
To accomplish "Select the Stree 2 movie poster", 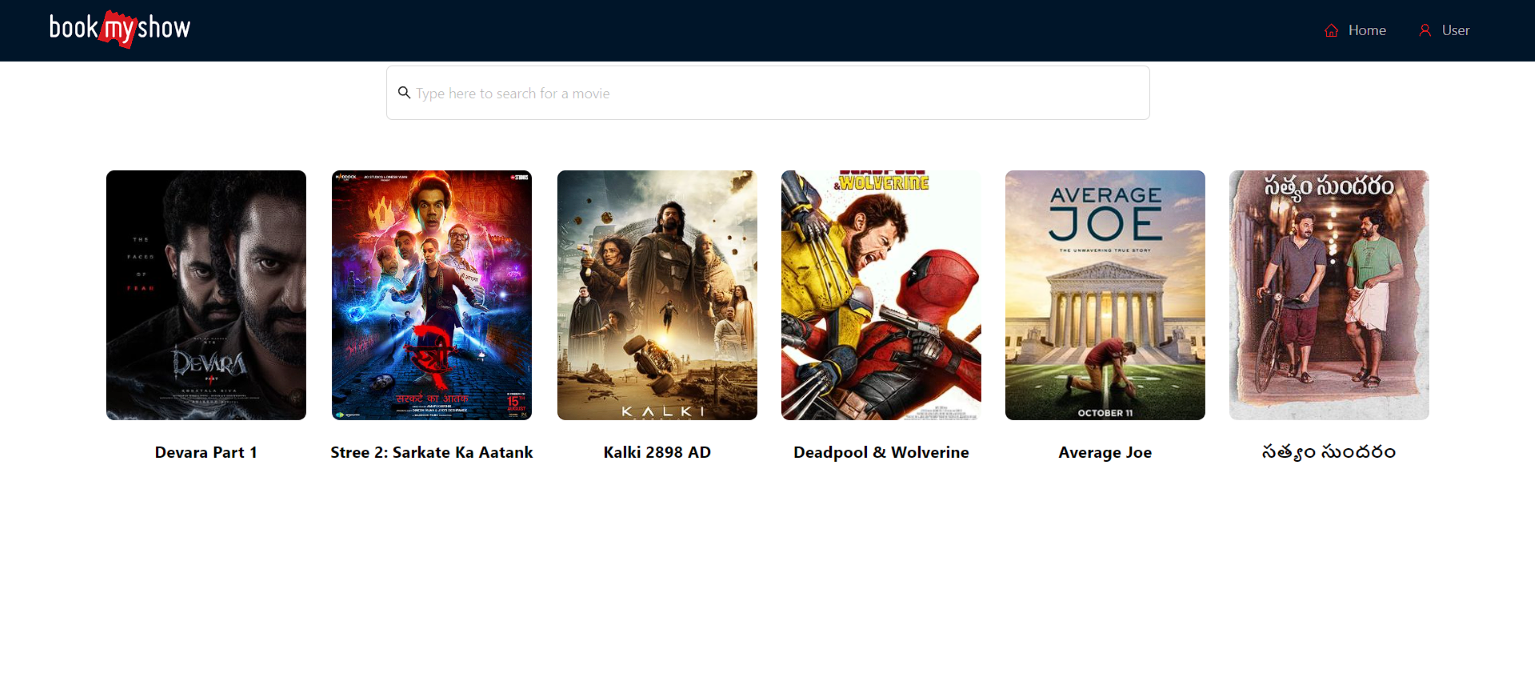I will coord(432,295).
